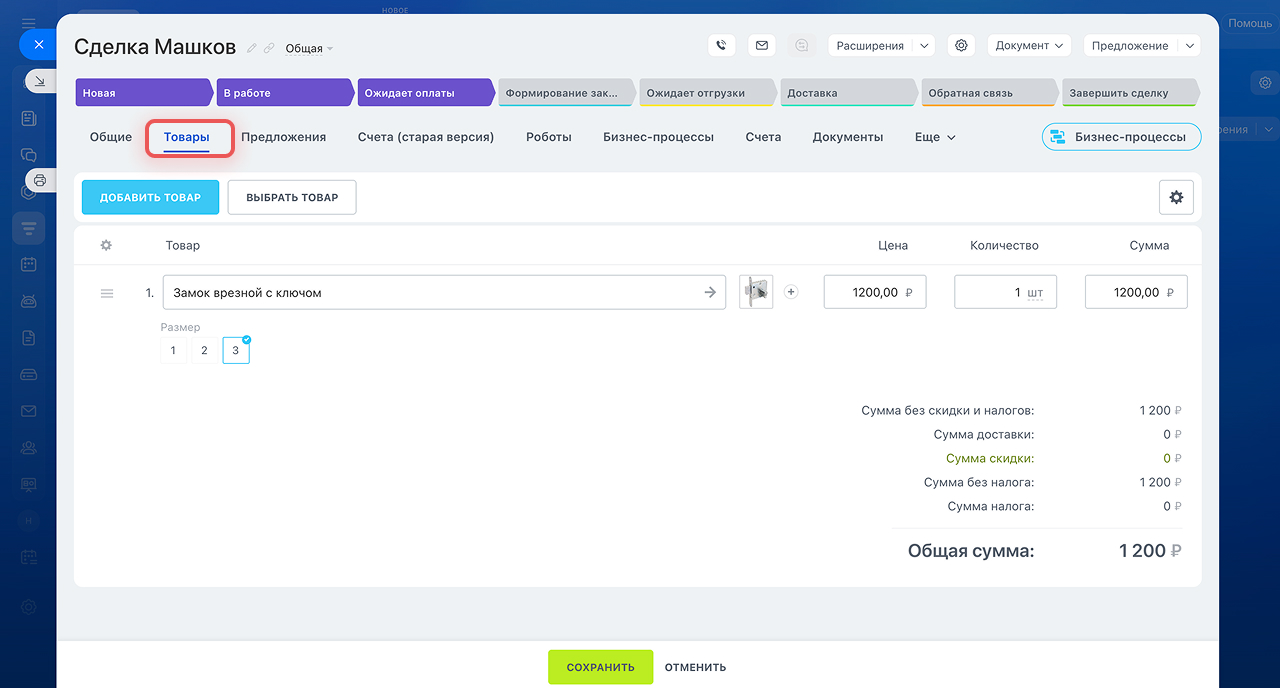
Task: Switch to the Роботы tab
Action: click(548, 137)
